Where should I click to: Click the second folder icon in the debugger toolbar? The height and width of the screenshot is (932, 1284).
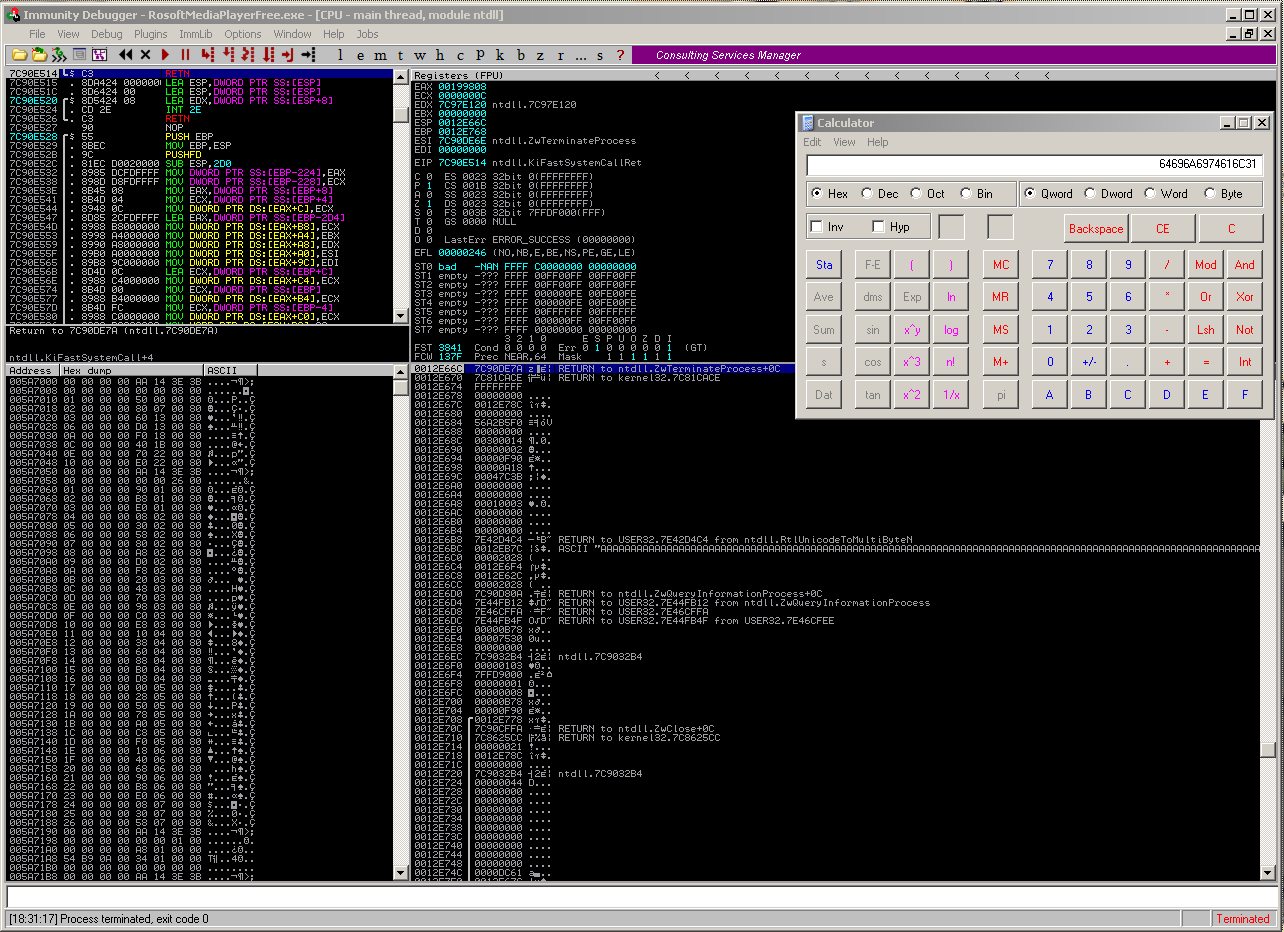[x=39, y=54]
